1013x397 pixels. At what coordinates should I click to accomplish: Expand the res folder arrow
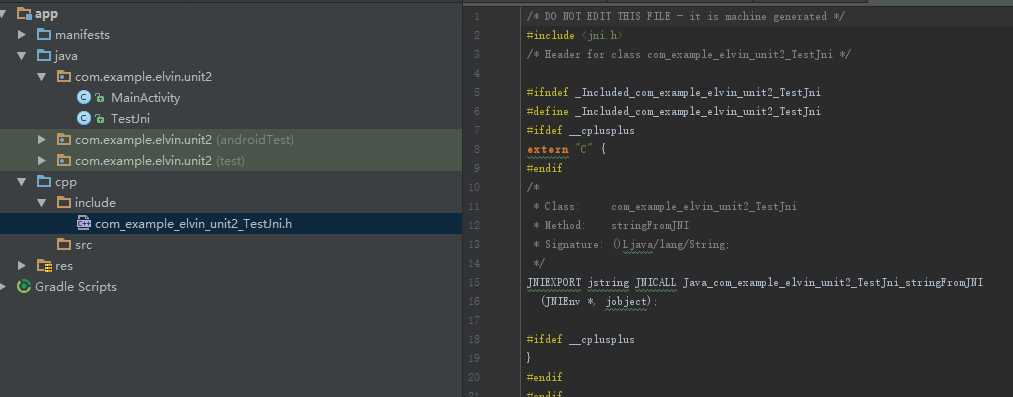point(22,266)
